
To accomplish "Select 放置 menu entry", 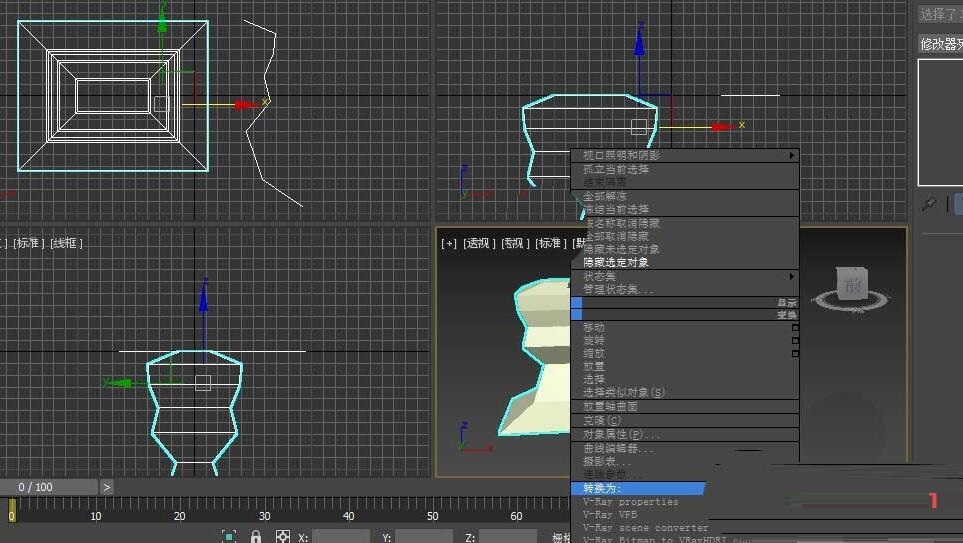I will (594, 367).
